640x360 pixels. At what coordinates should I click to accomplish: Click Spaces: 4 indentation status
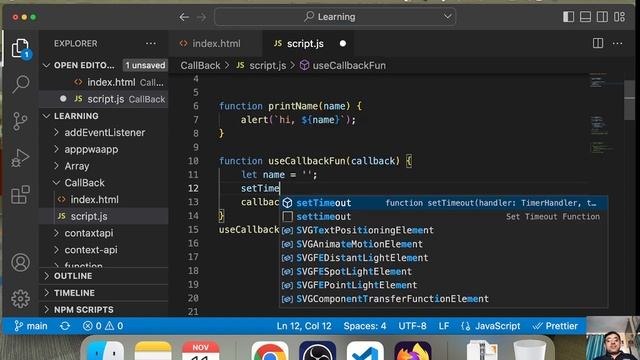coord(364,326)
